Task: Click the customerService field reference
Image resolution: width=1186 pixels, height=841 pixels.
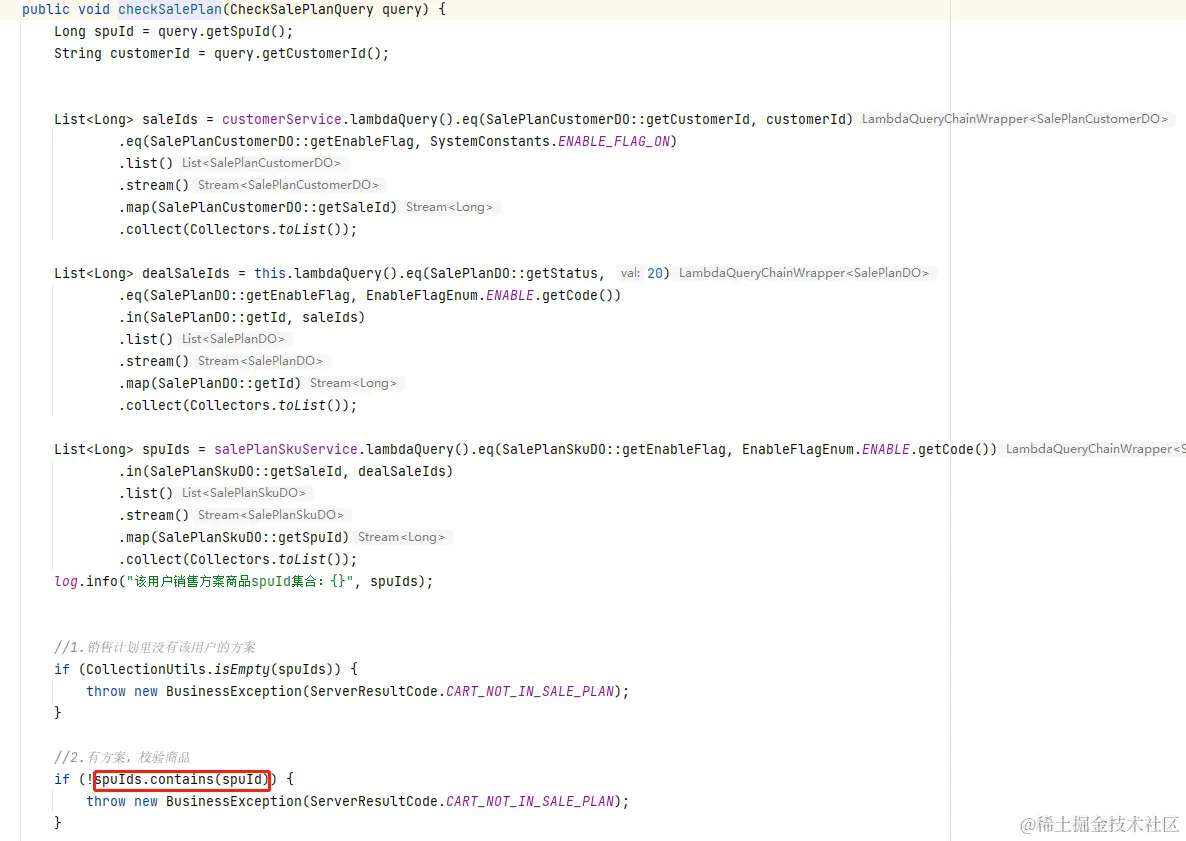Action: (x=281, y=119)
